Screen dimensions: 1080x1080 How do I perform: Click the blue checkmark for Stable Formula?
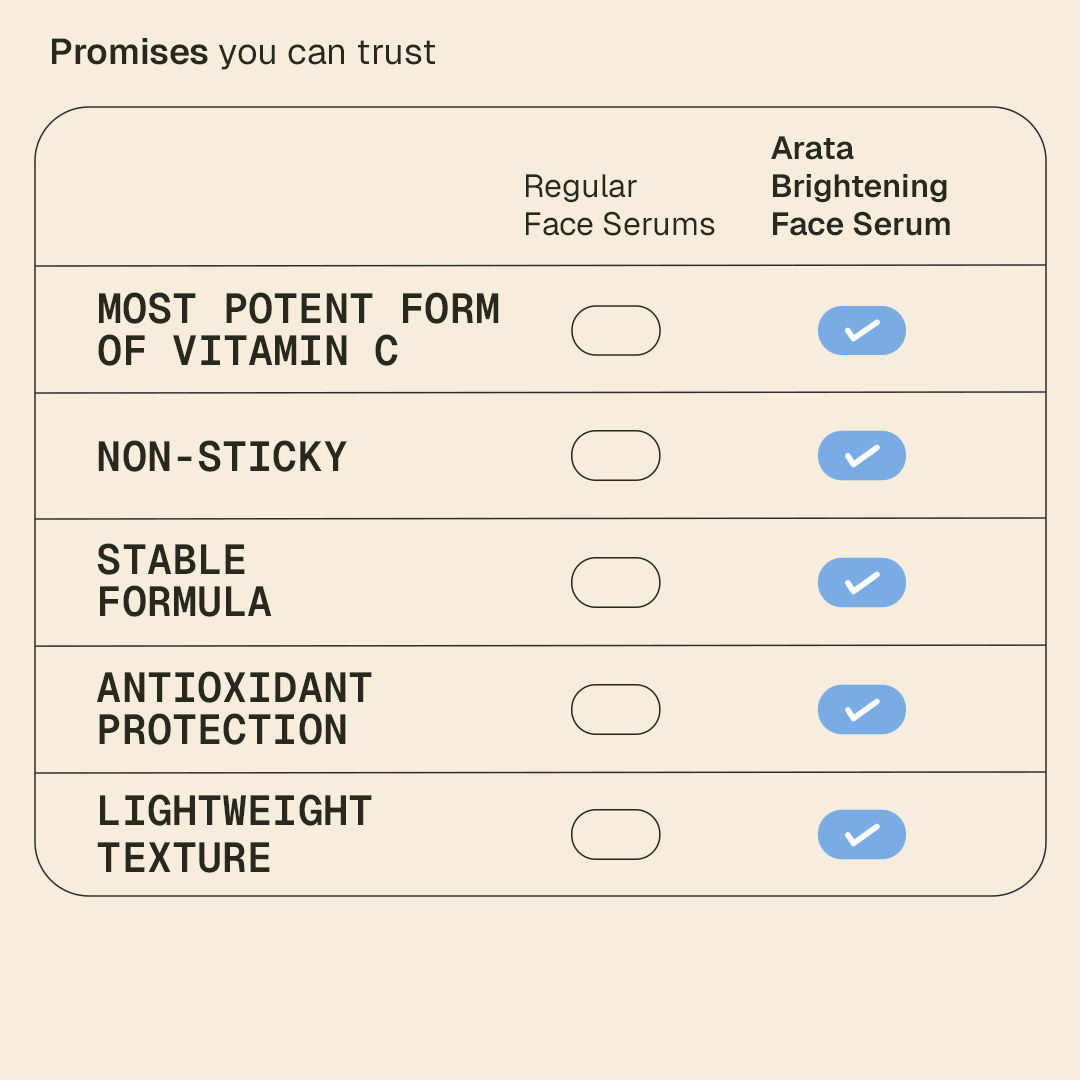pos(861,583)
